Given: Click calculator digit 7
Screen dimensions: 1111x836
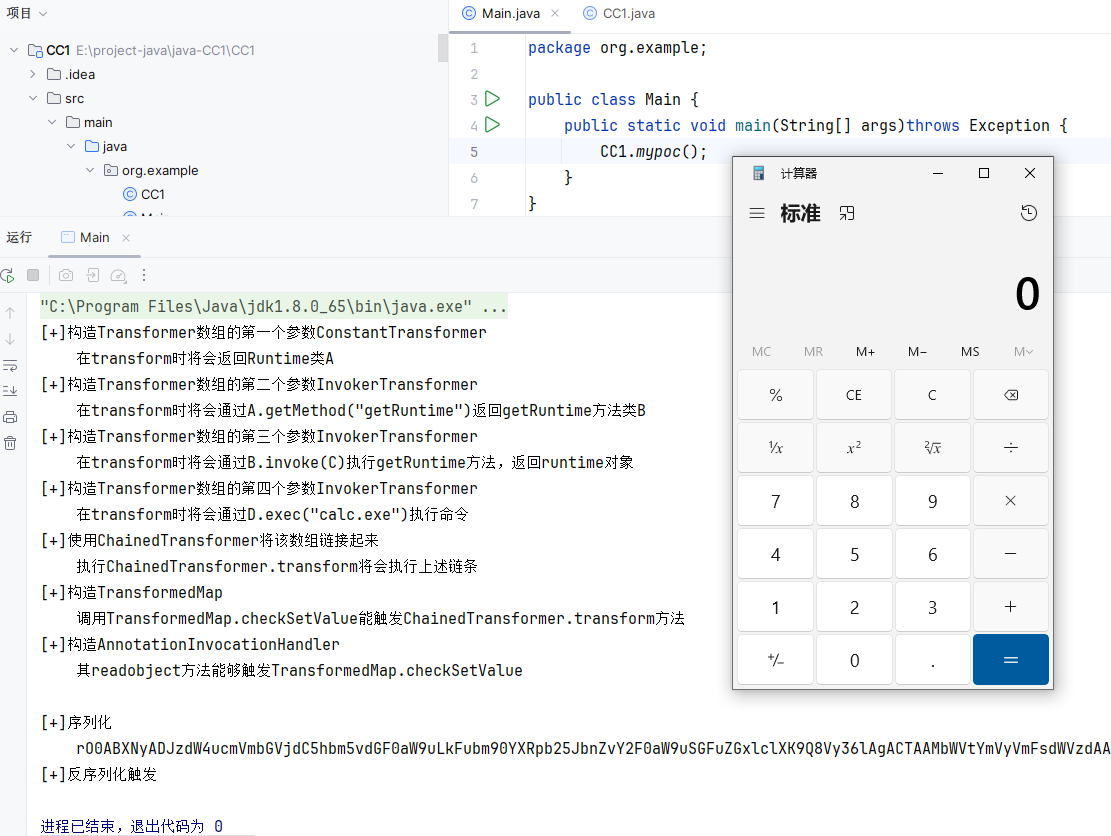Looking at the screenshot, I should 776,501.
